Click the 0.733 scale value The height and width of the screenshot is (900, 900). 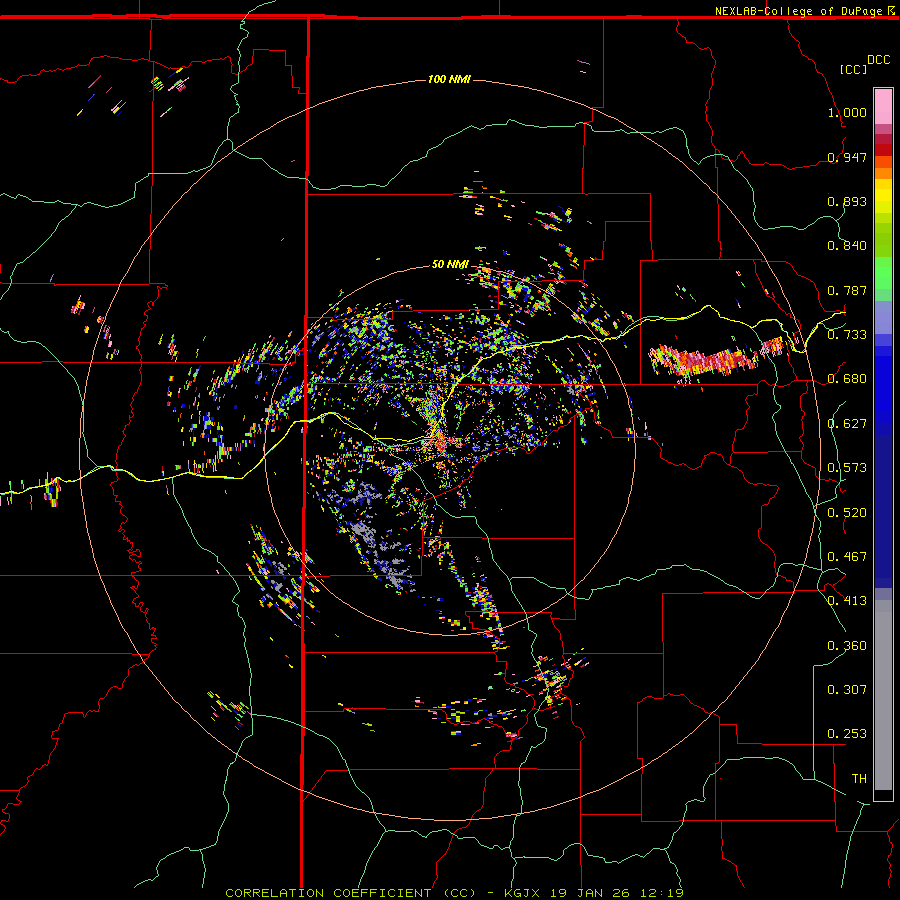pyautogui.click(x=847, y=334)
